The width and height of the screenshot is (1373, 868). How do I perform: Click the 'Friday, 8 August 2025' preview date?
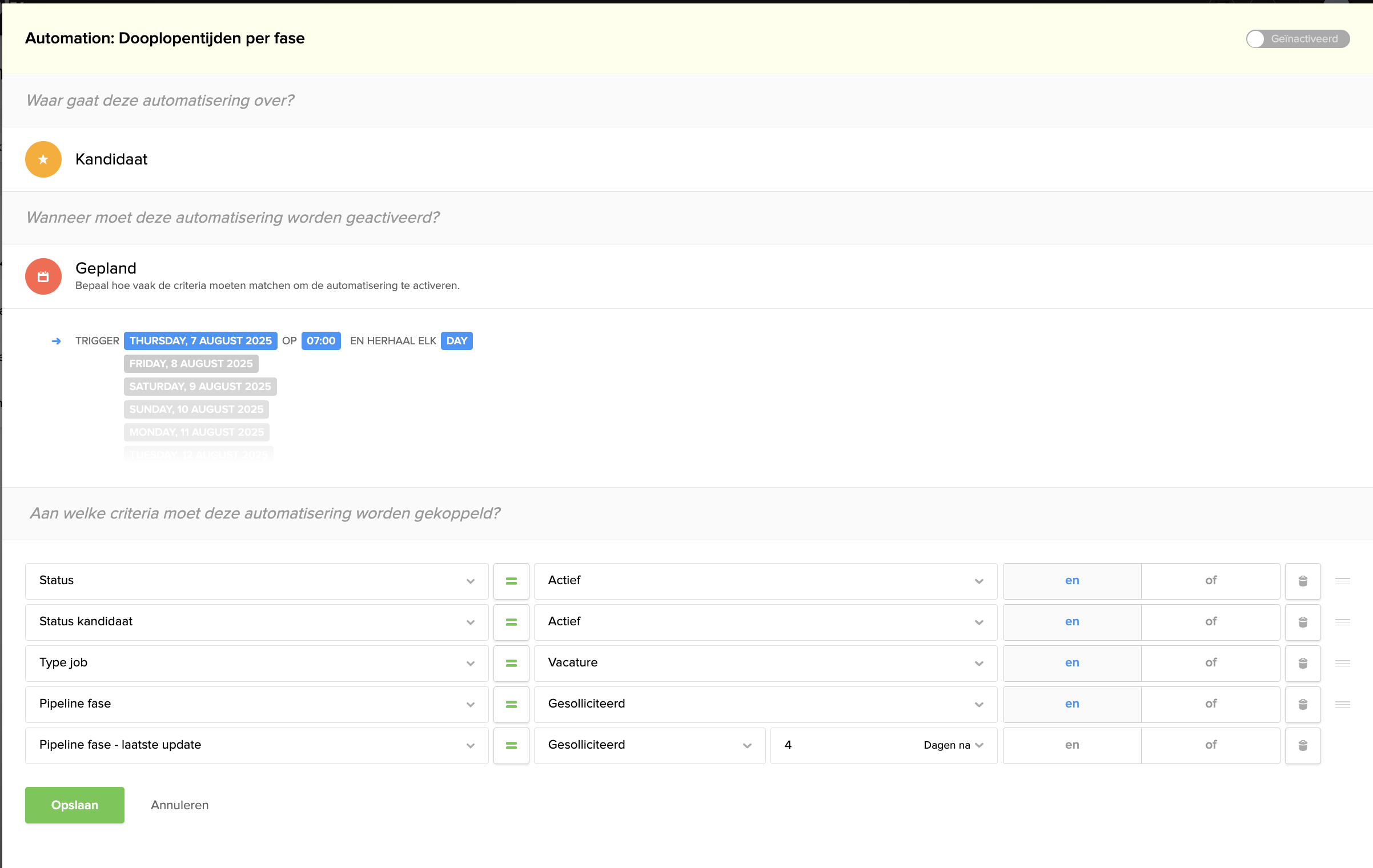pyautogui.click(x=191, y=364)
